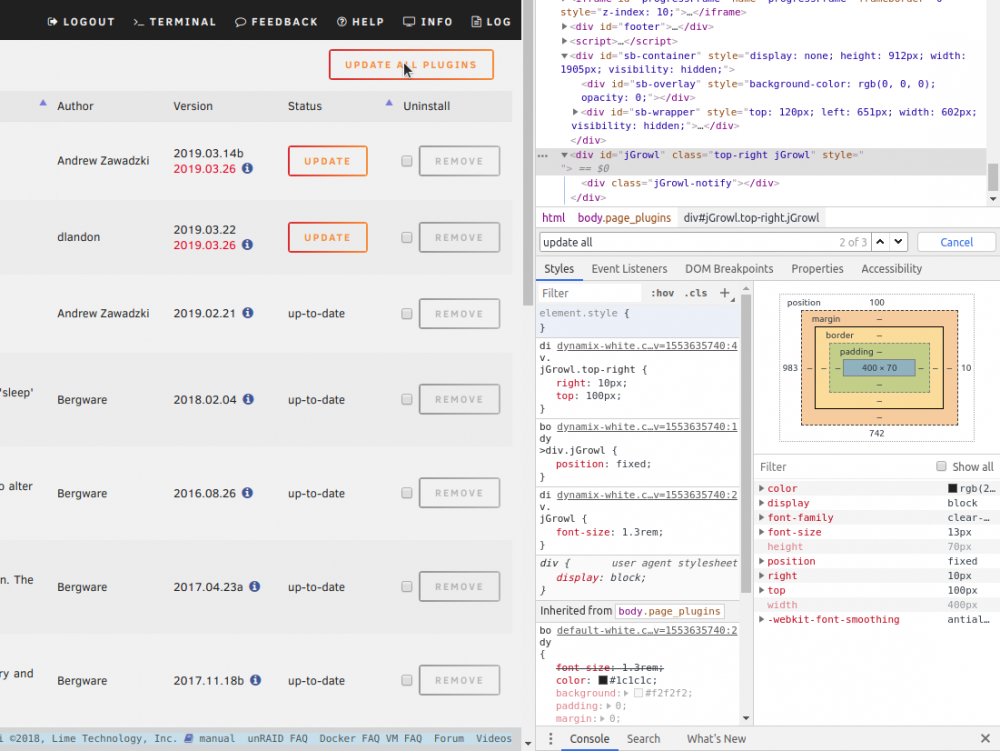The image size is (1000, 751).
Task: Expand the script node in DOM tree
Action: tap(564, 41)
